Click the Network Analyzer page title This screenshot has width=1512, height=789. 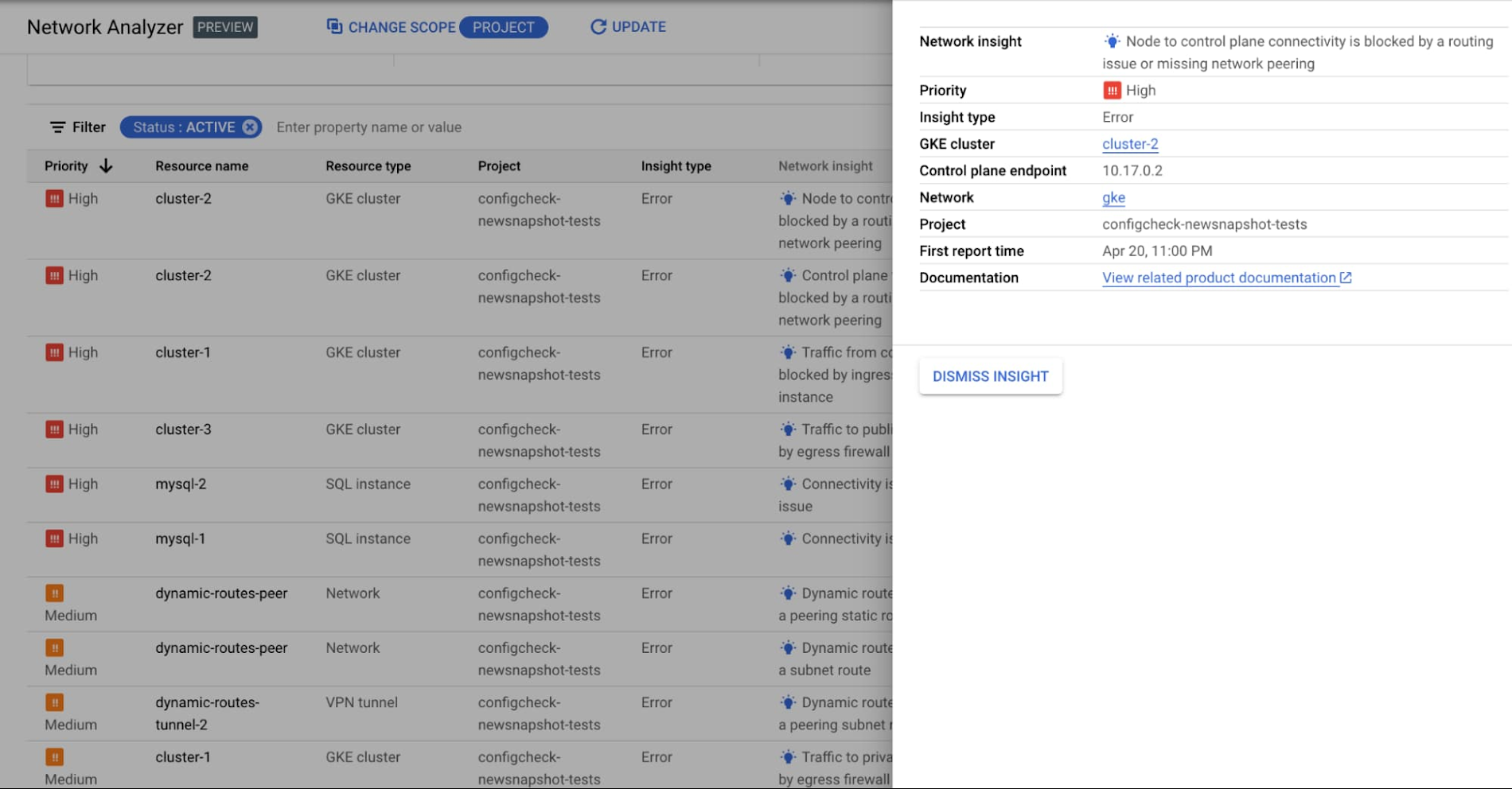105,27
